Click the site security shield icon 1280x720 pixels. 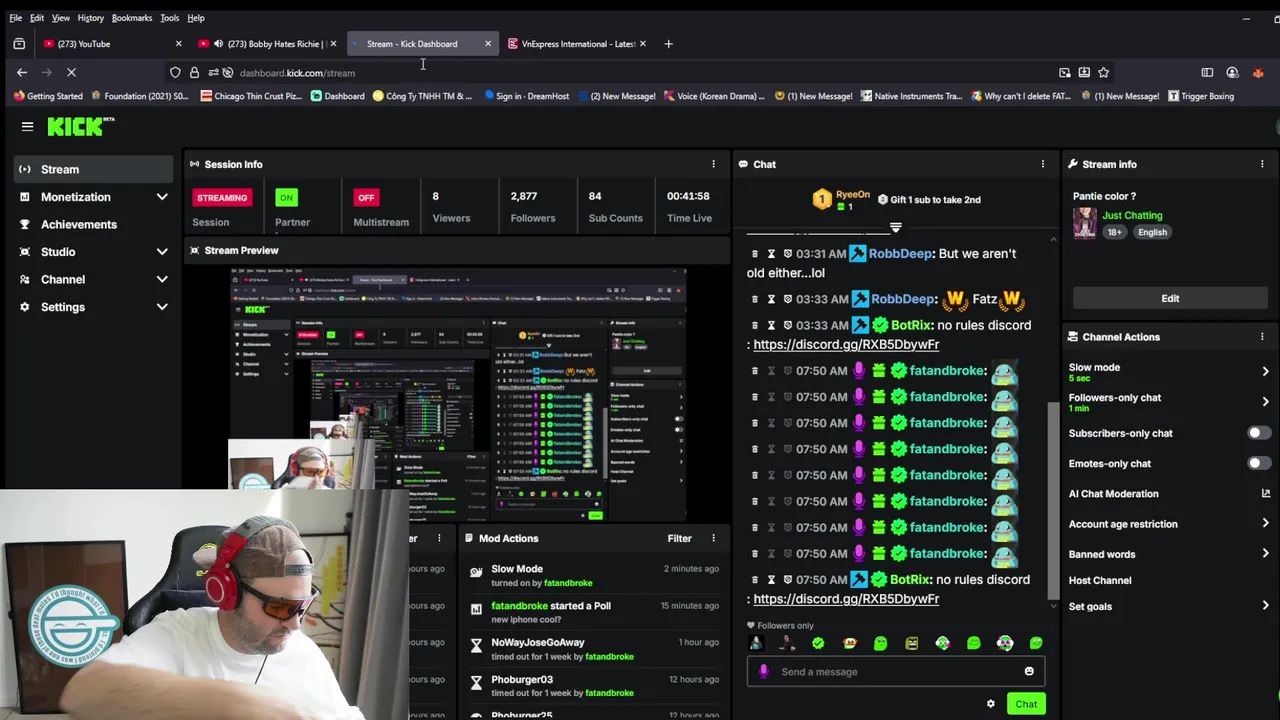[175, 72]
